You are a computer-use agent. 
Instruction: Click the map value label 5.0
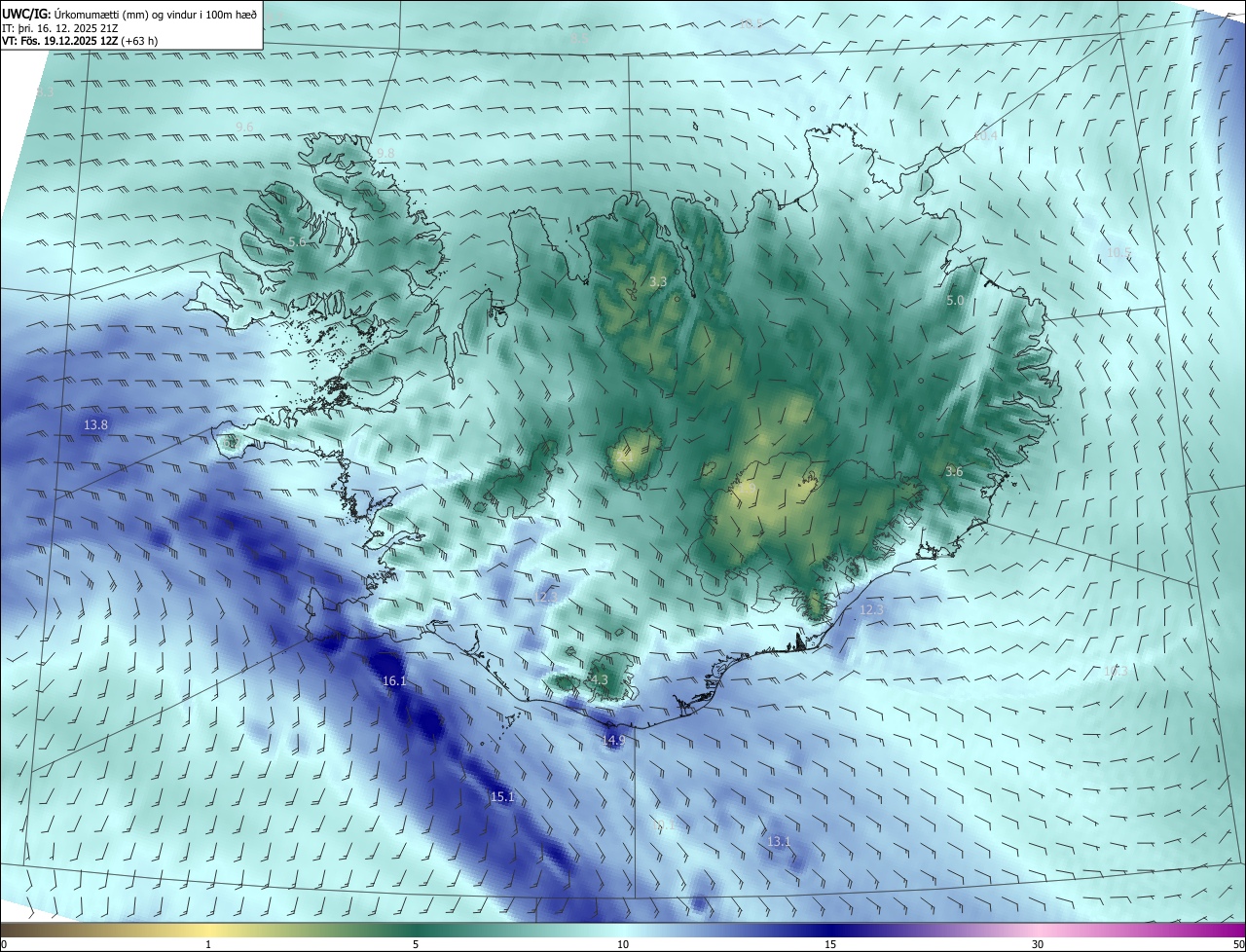(x=955, y=302)
